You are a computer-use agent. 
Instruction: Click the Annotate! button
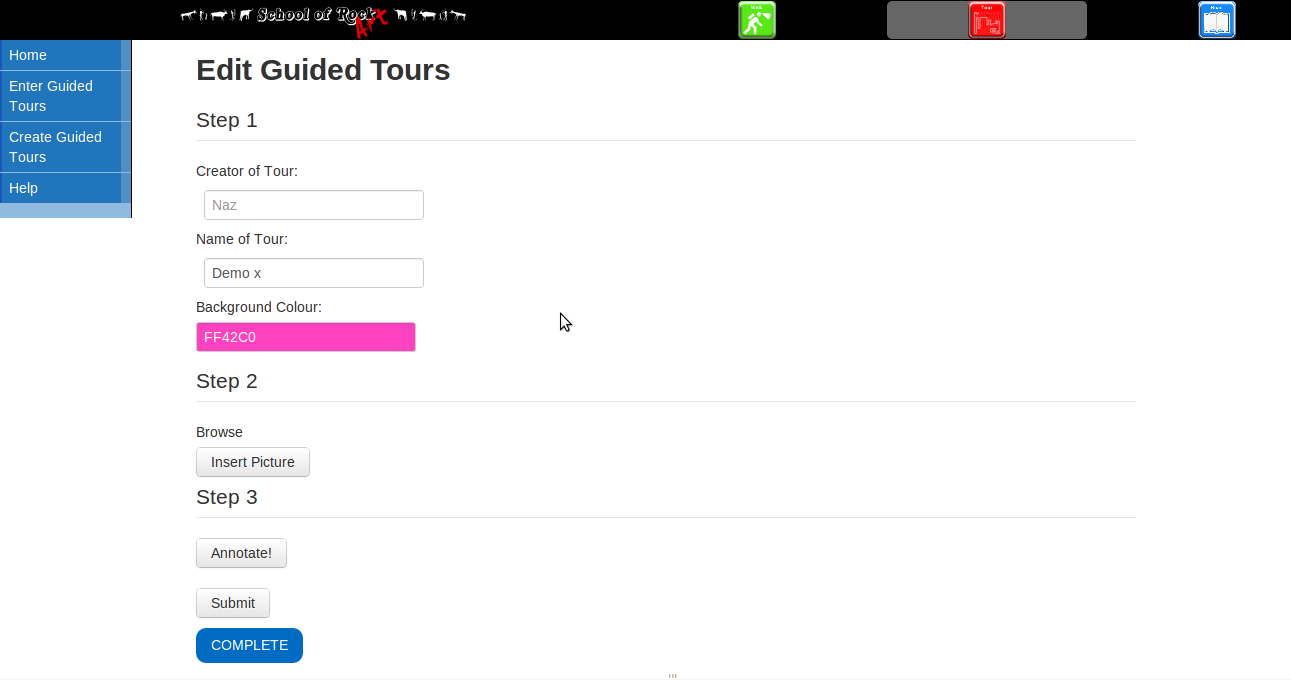[x=241, y=553]
